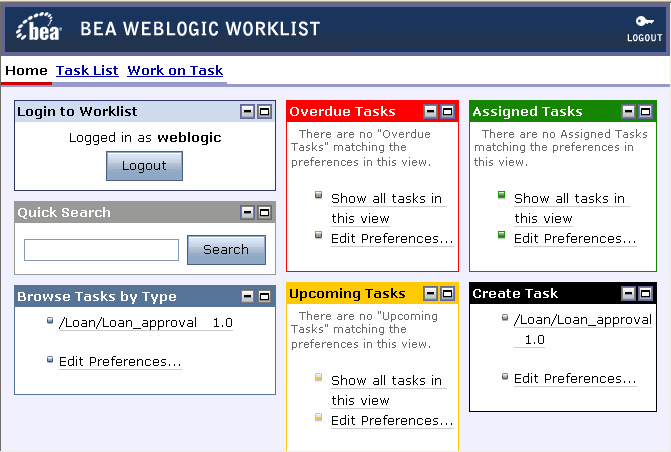Maximize the Overdue Tasks portlet
The height and width of the screenshot is (452, 671).
point(447,112)
